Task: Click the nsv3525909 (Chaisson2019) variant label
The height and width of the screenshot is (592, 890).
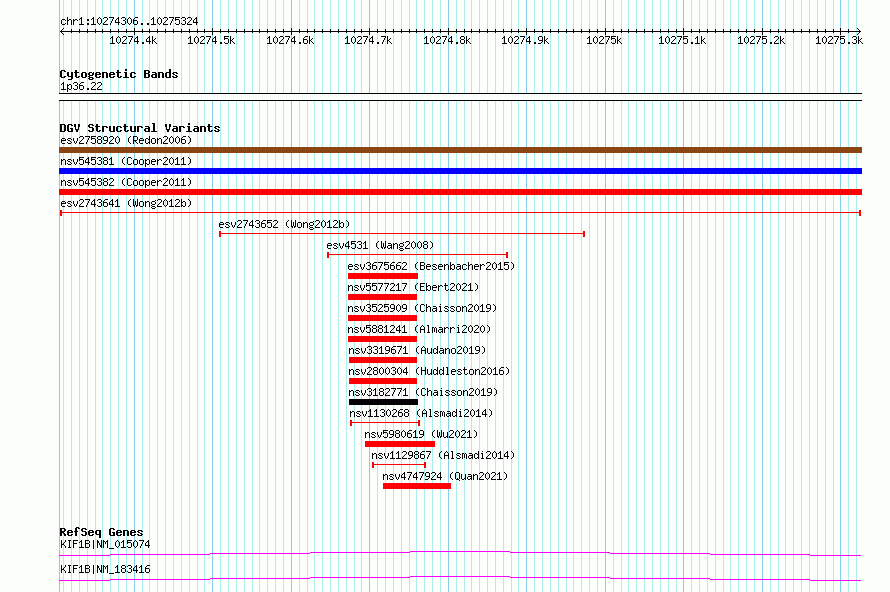Action: coord(422,308)
